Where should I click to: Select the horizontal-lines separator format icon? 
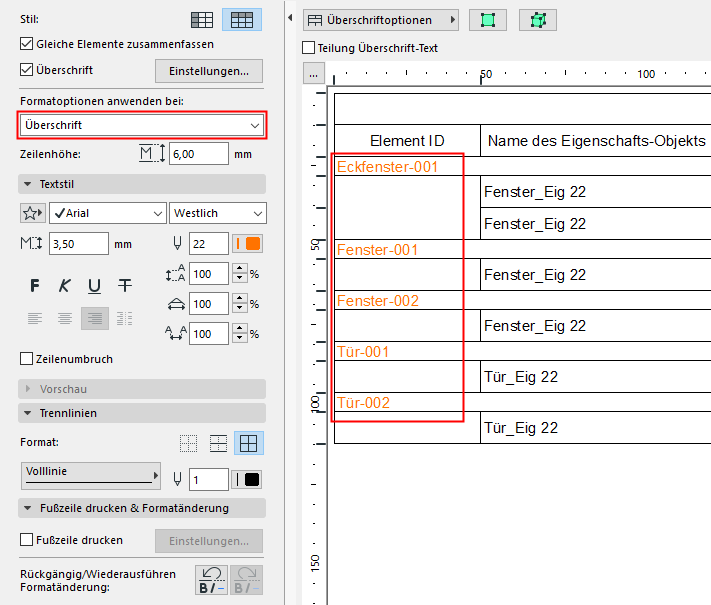coord(218,443)
